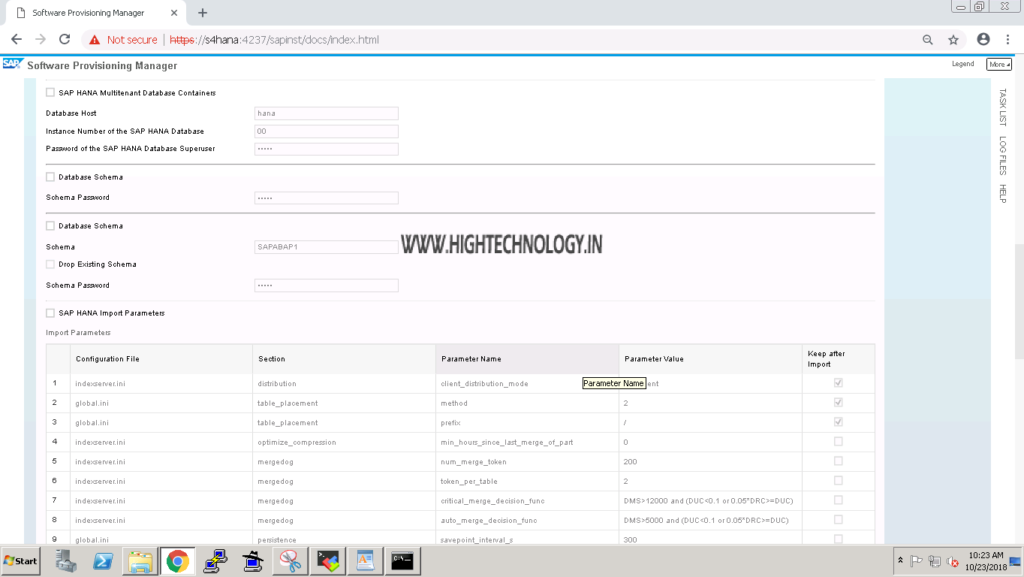Launch Server Manager from the taskbar
This screenshot has height=577, width=1024.
65,561
